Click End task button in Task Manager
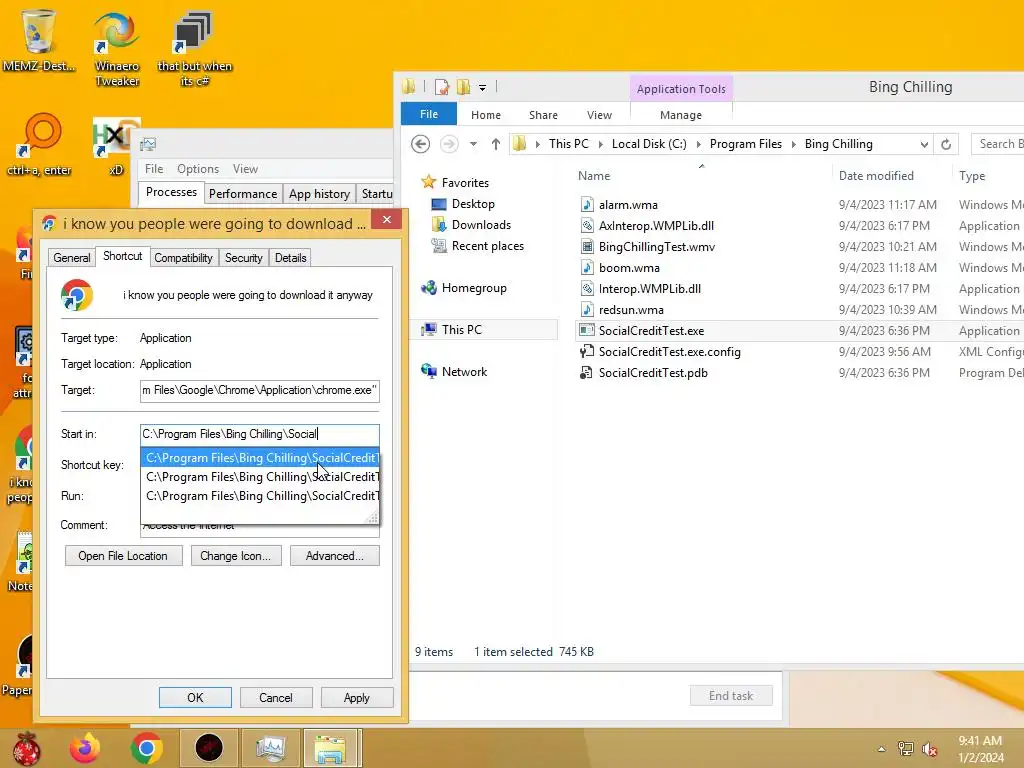The width and height of the screenshot is (1024, 768). tap(731, 696)
